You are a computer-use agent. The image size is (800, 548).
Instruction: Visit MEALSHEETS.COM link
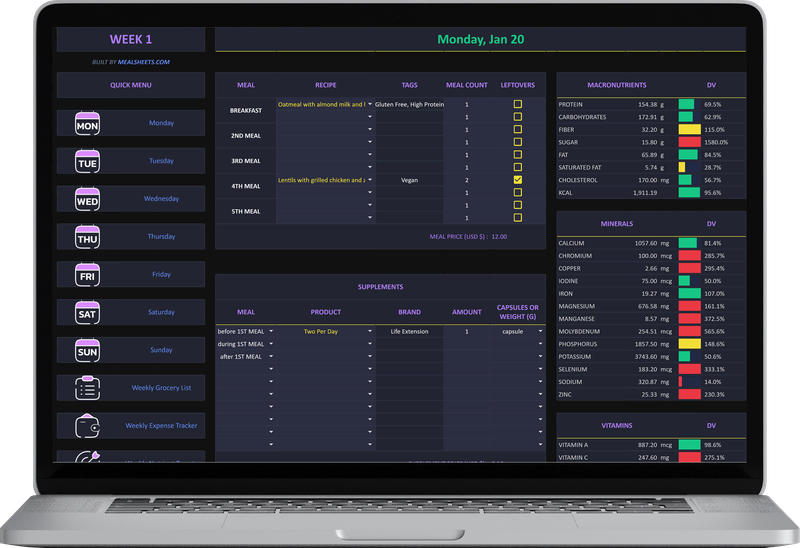pos(144,62)
